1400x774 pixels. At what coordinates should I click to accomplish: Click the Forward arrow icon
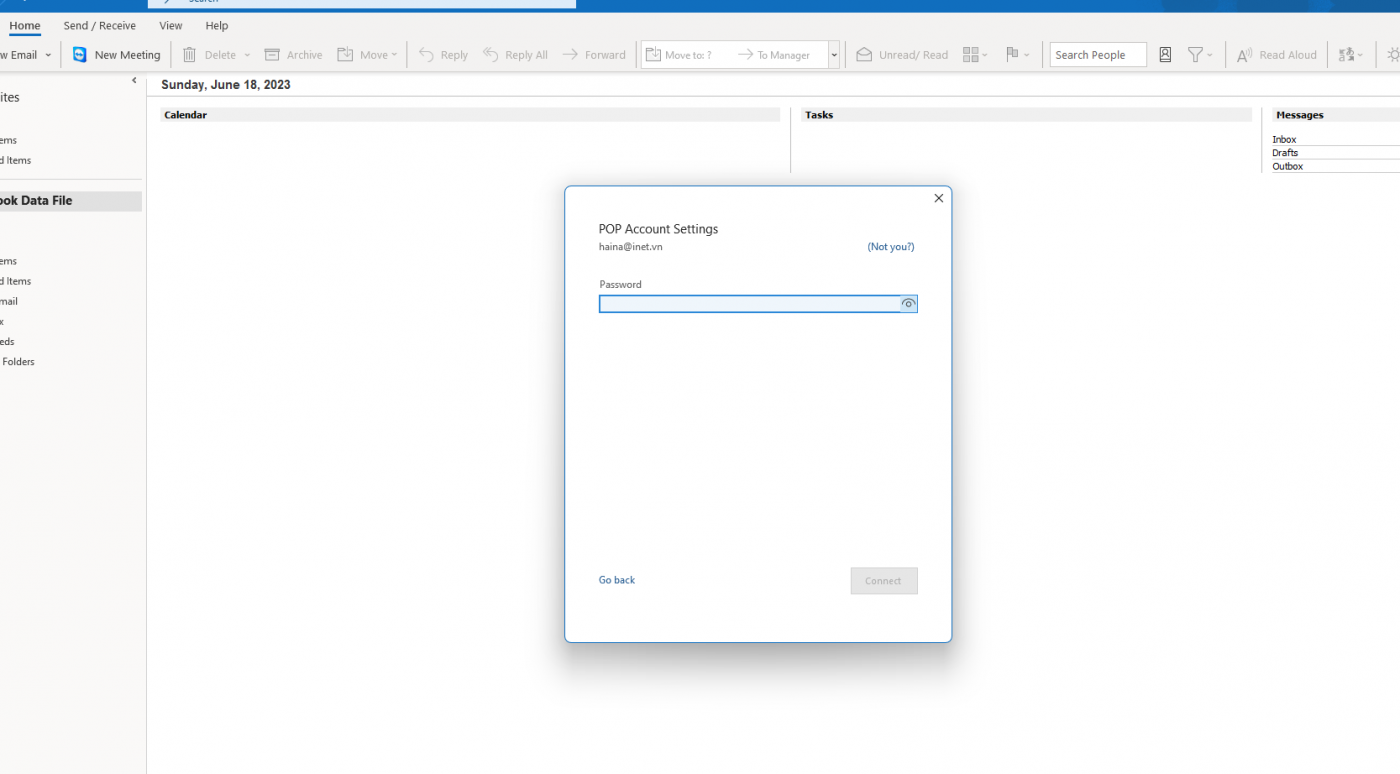tap(570, 55)
